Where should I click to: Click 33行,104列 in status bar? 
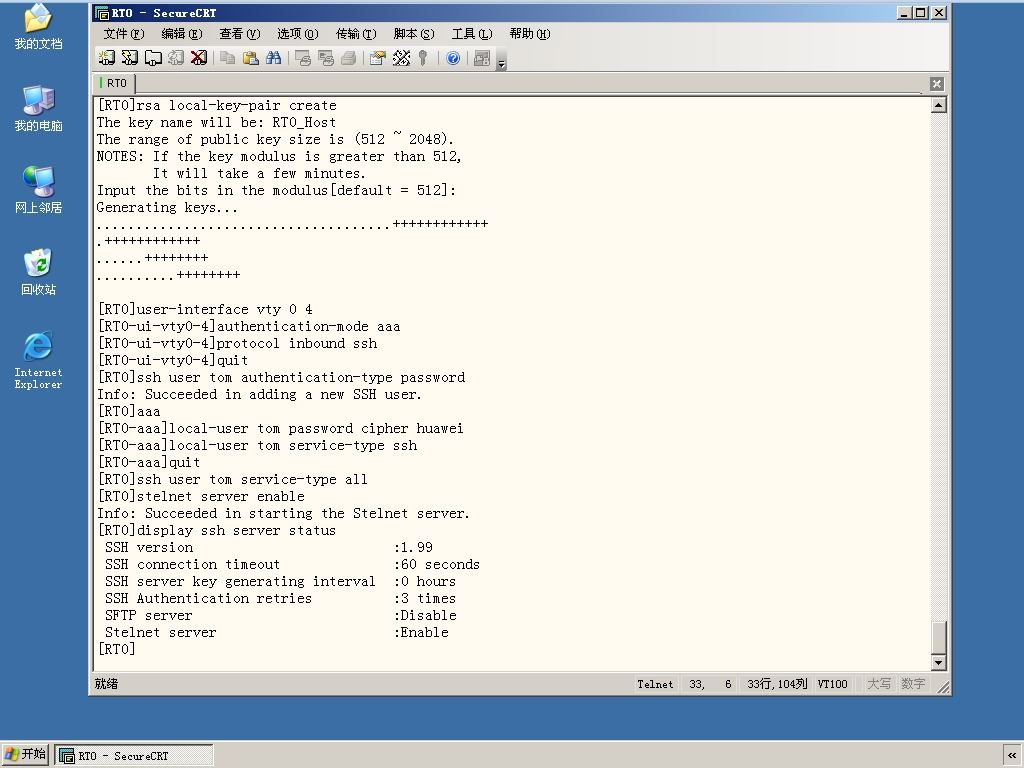777,684
